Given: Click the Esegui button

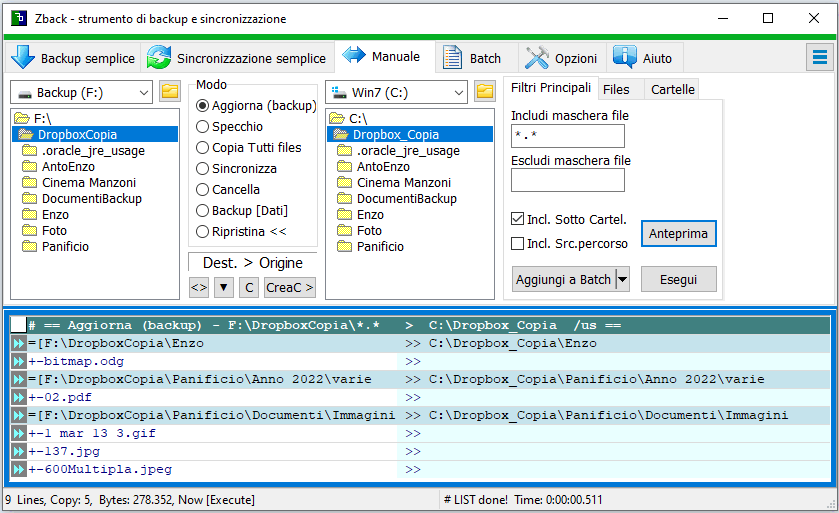Looking at the screenshot, I should pos(678,279).
